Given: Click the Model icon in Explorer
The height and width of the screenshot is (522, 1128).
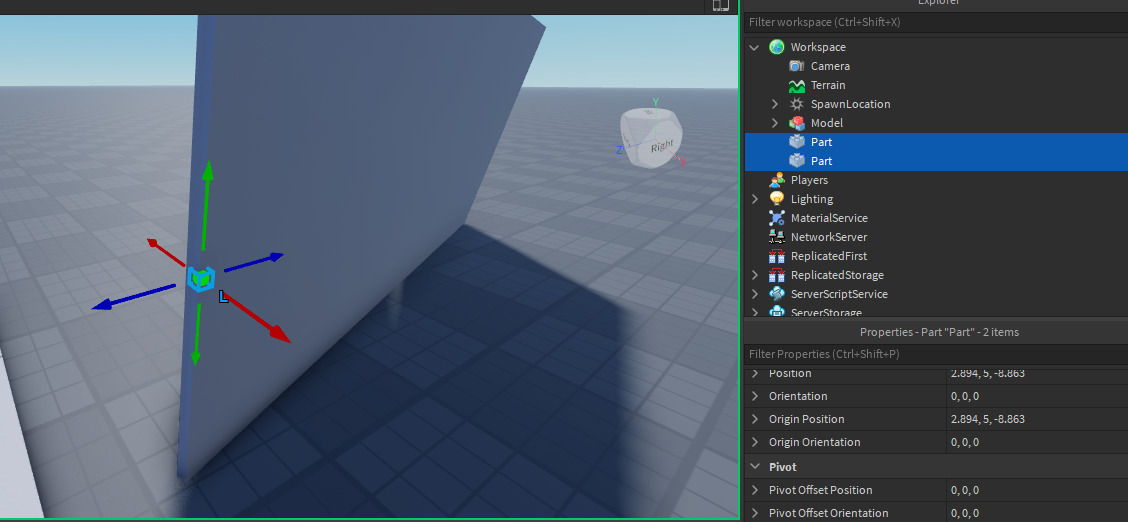Looking at the screenshot, I should [796, 123].
